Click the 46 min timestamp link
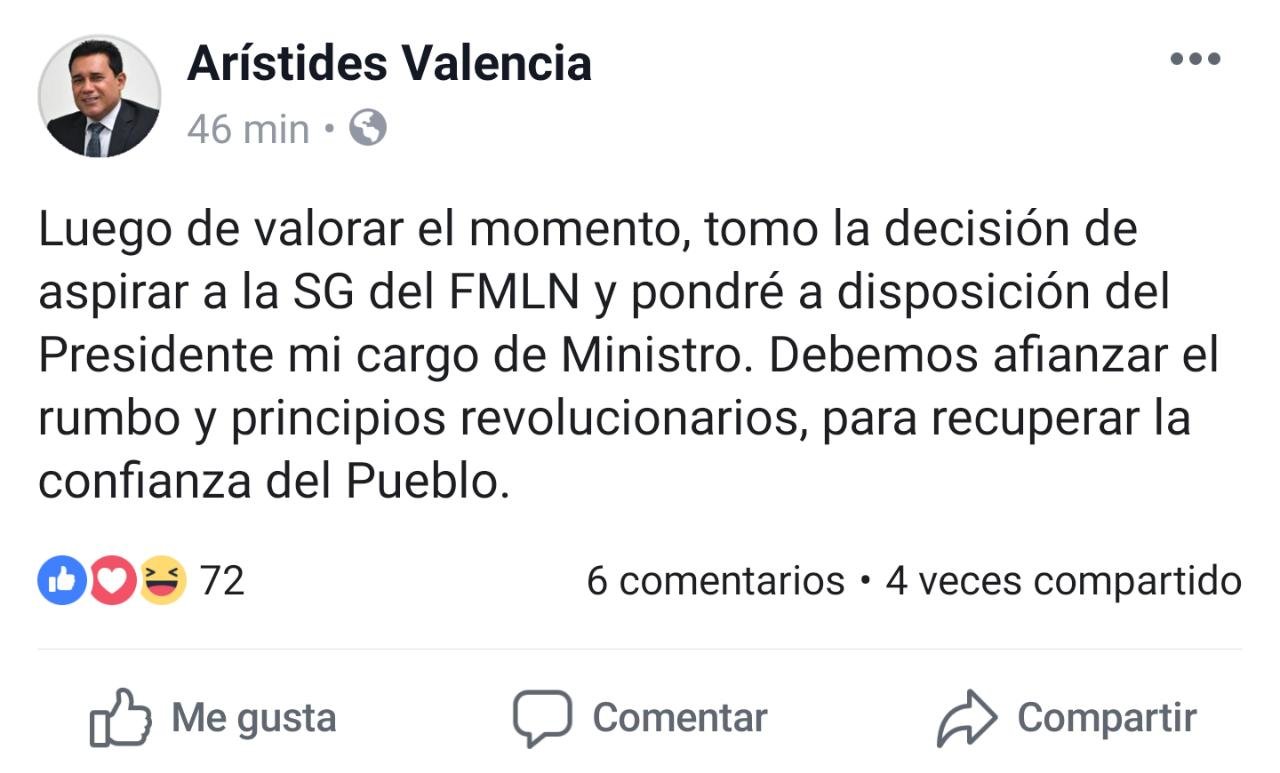This screenshot has height=773, width=1280. point(248,128)
